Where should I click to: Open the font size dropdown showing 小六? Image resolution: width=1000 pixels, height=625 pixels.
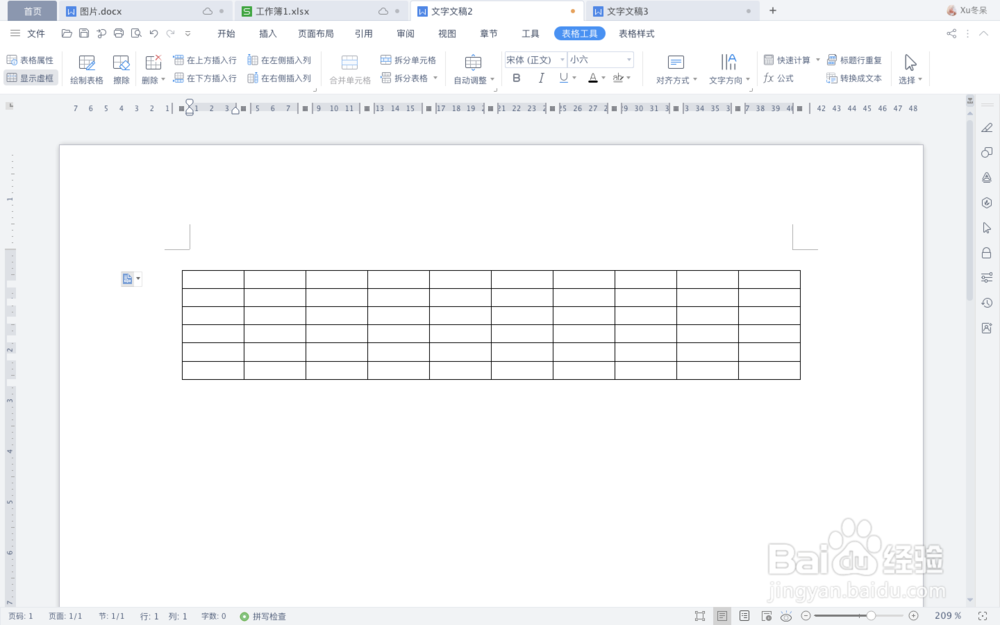[x=628, y=60]
